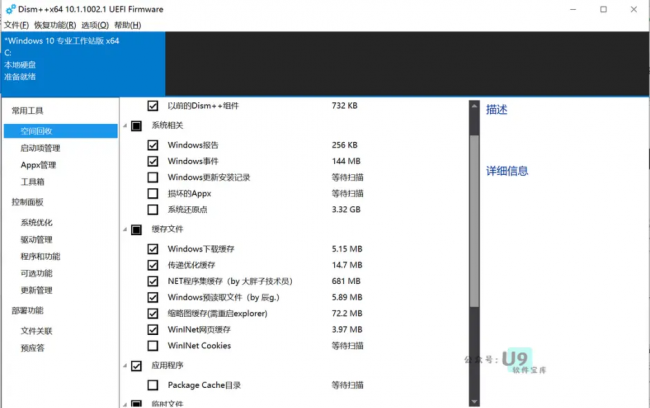Click the Dism++ app icon in title bar
Image resolution: width=650 pixels, height=408 pixels.
(10, 9)
